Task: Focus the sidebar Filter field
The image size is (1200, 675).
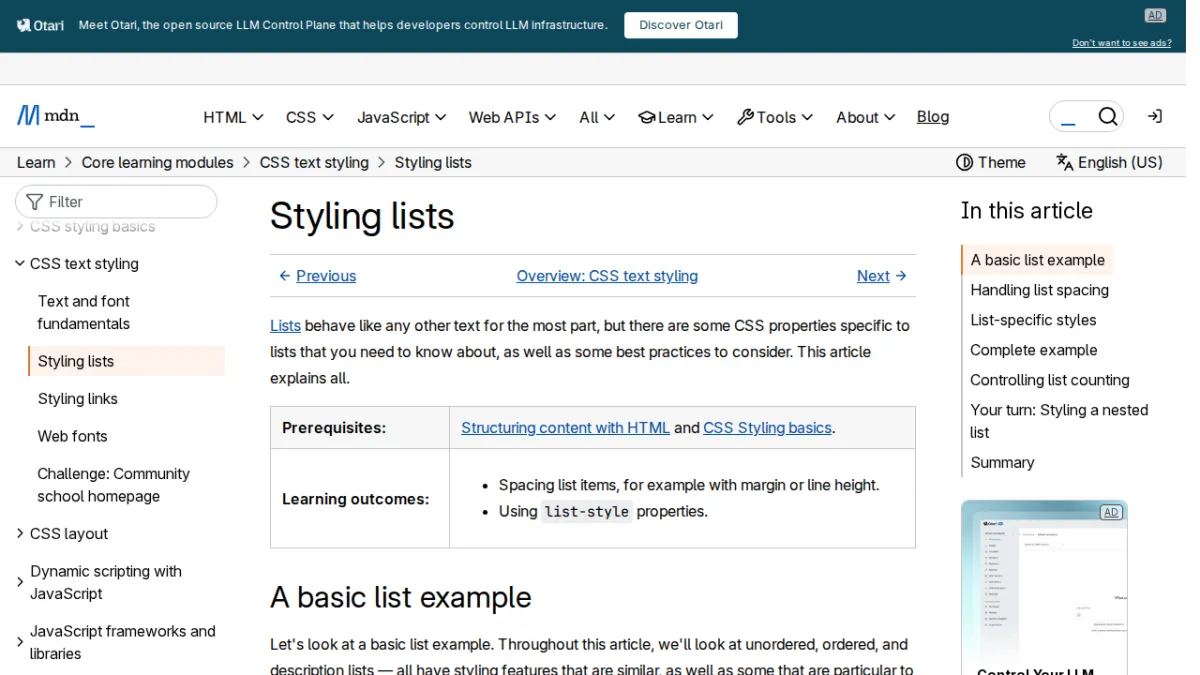Action: [x=116, y=201]
